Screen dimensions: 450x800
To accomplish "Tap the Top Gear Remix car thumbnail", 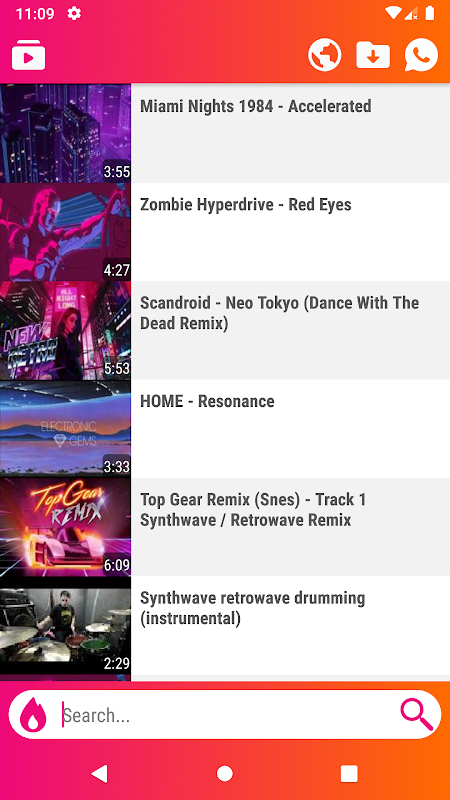I will tap(65, 527).
